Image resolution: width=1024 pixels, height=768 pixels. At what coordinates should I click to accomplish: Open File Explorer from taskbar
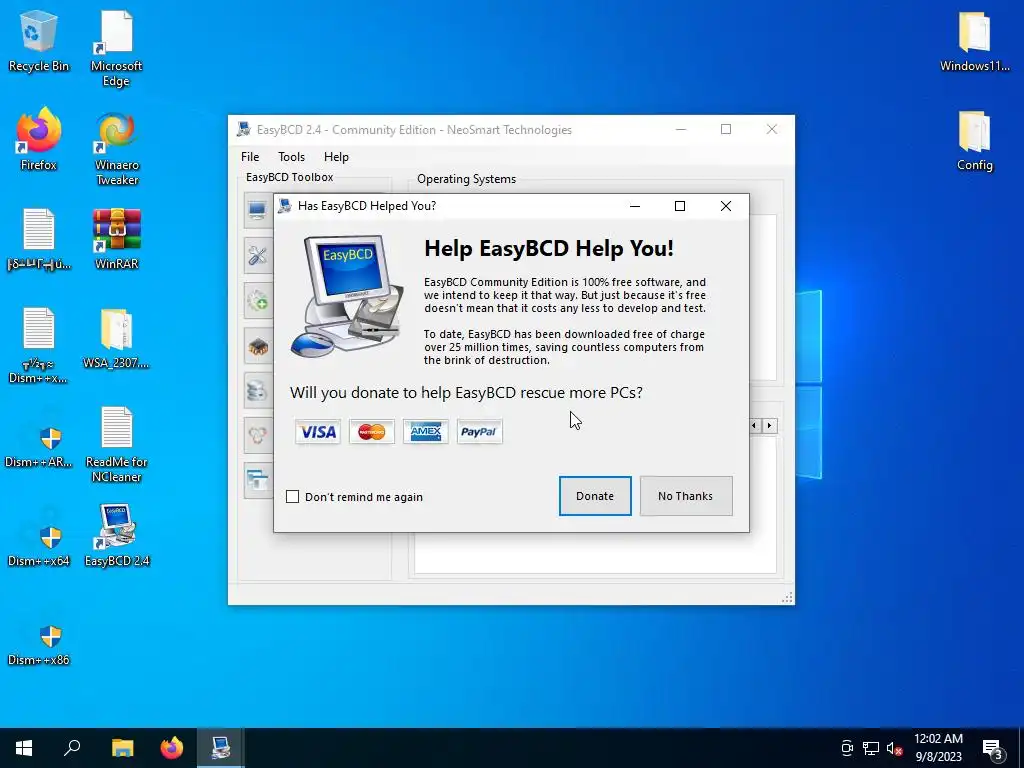pos(122,748)
